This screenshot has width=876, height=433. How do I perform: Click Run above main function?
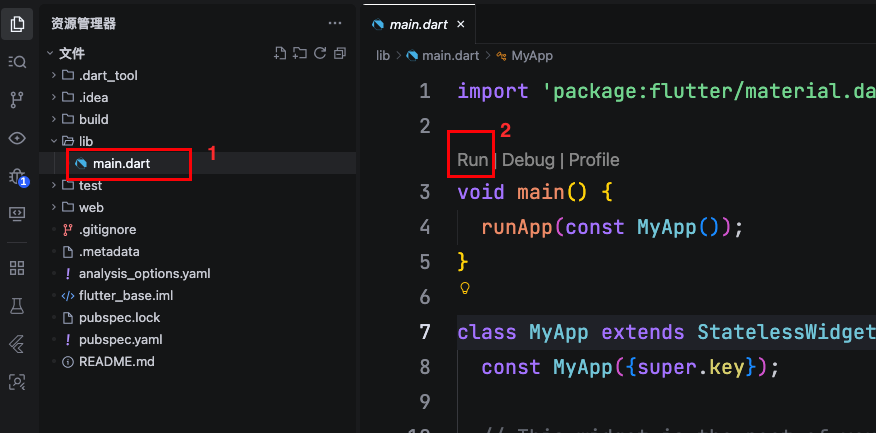click(x=472, y=160)
